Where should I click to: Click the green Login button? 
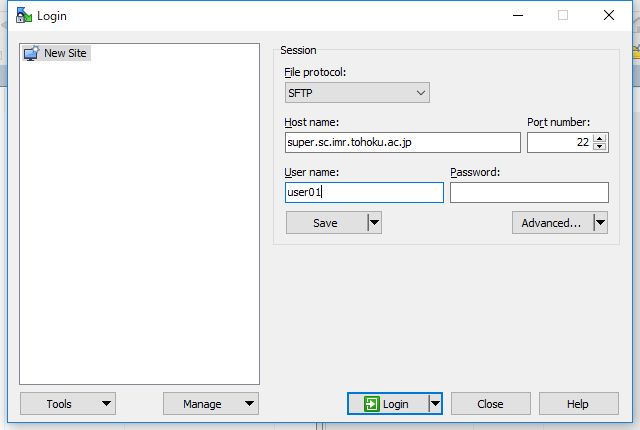click(x=387, y=403)
